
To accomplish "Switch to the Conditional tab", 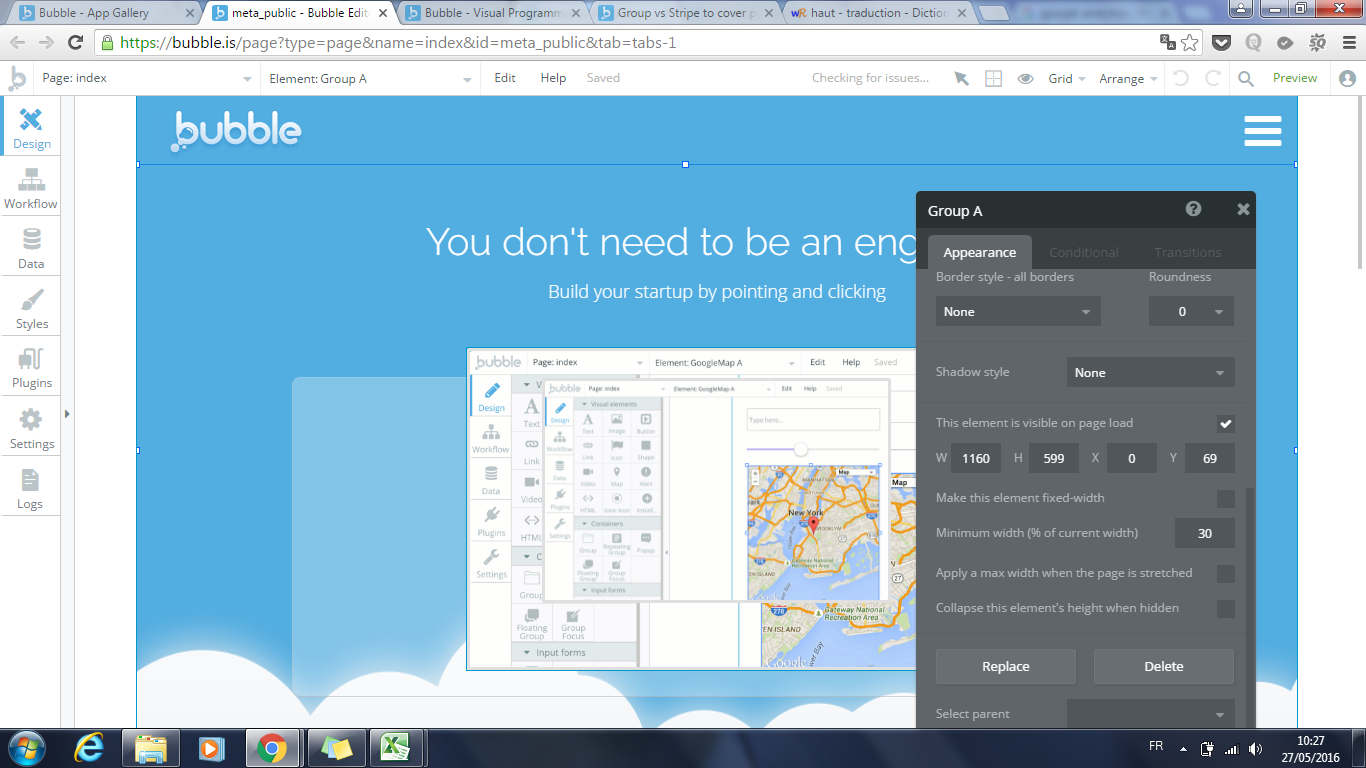I will tap(1083, 252).
